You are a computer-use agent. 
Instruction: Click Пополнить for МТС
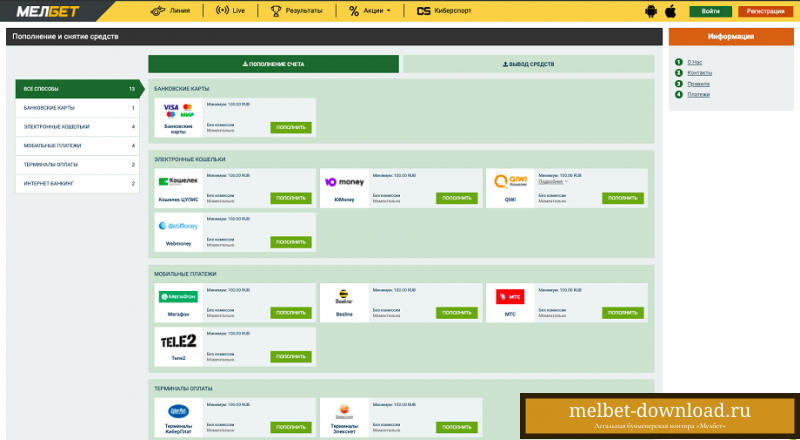pyautogui.click(x=622, y=313)
